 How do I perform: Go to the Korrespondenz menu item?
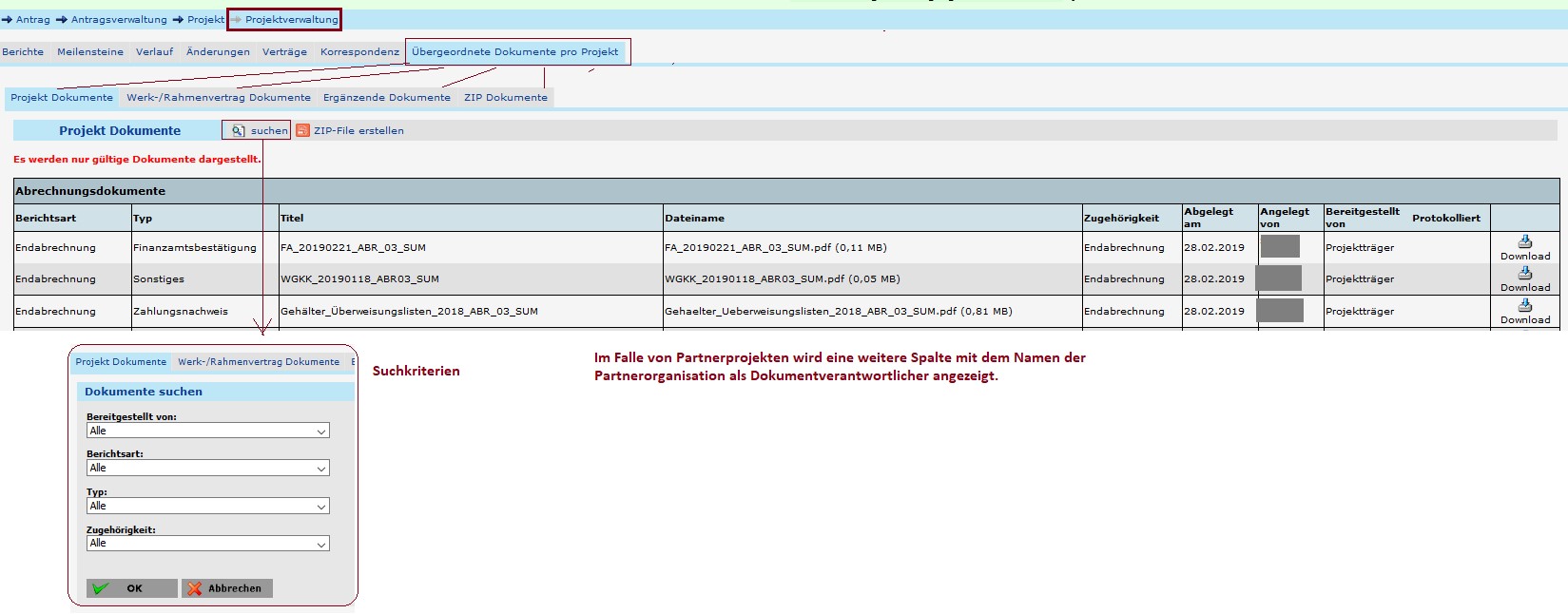pyautogui.click(x=359, y=52)
